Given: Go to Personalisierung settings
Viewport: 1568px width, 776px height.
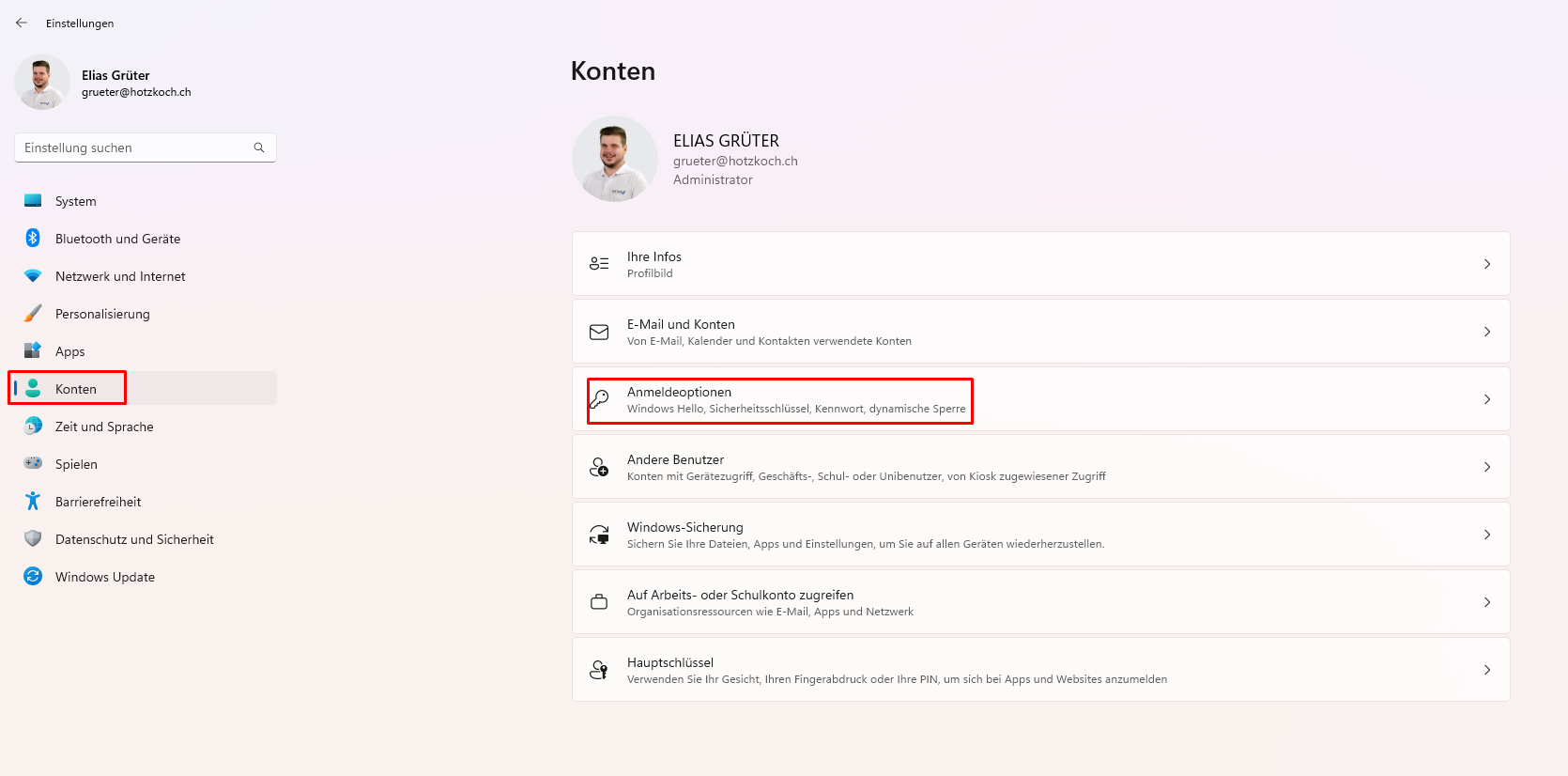Looking at the screenshot, I should [x=102, y=314].
